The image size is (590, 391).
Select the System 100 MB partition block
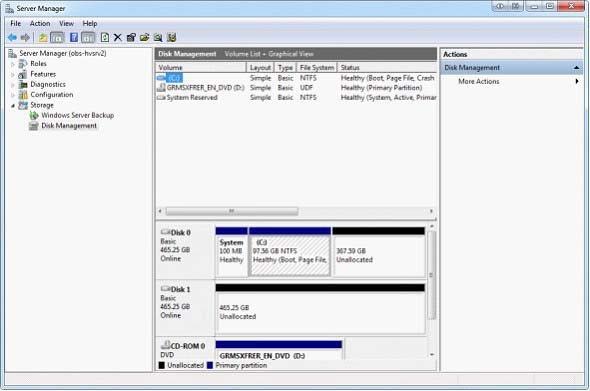coord(231,252)
